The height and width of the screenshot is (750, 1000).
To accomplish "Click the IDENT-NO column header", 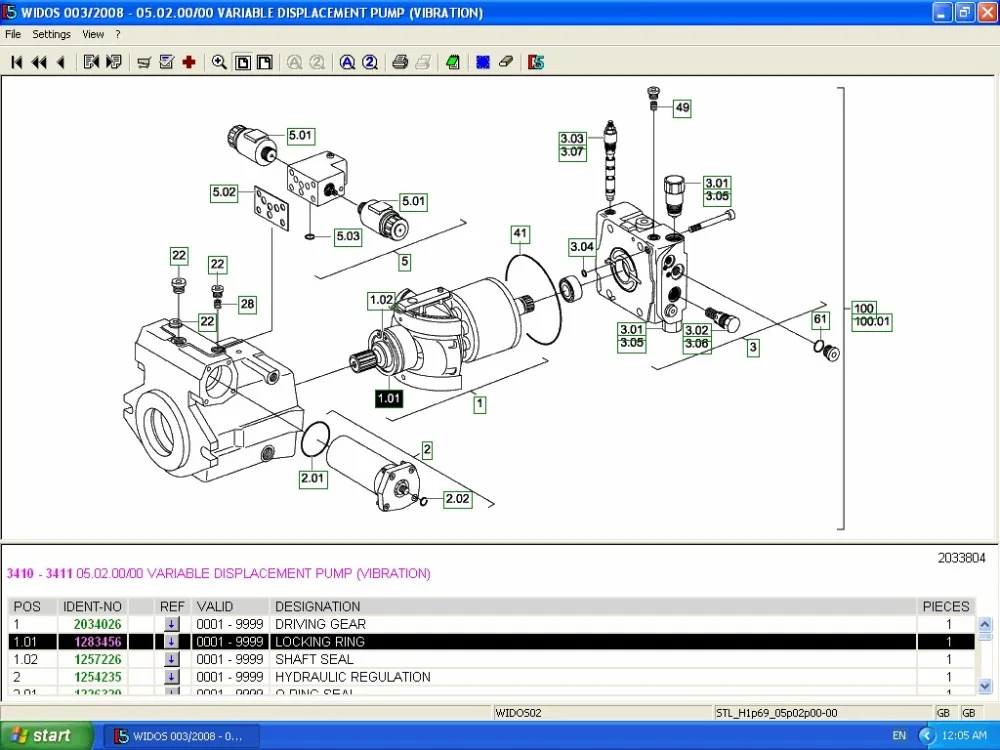I will pos(92,607).
